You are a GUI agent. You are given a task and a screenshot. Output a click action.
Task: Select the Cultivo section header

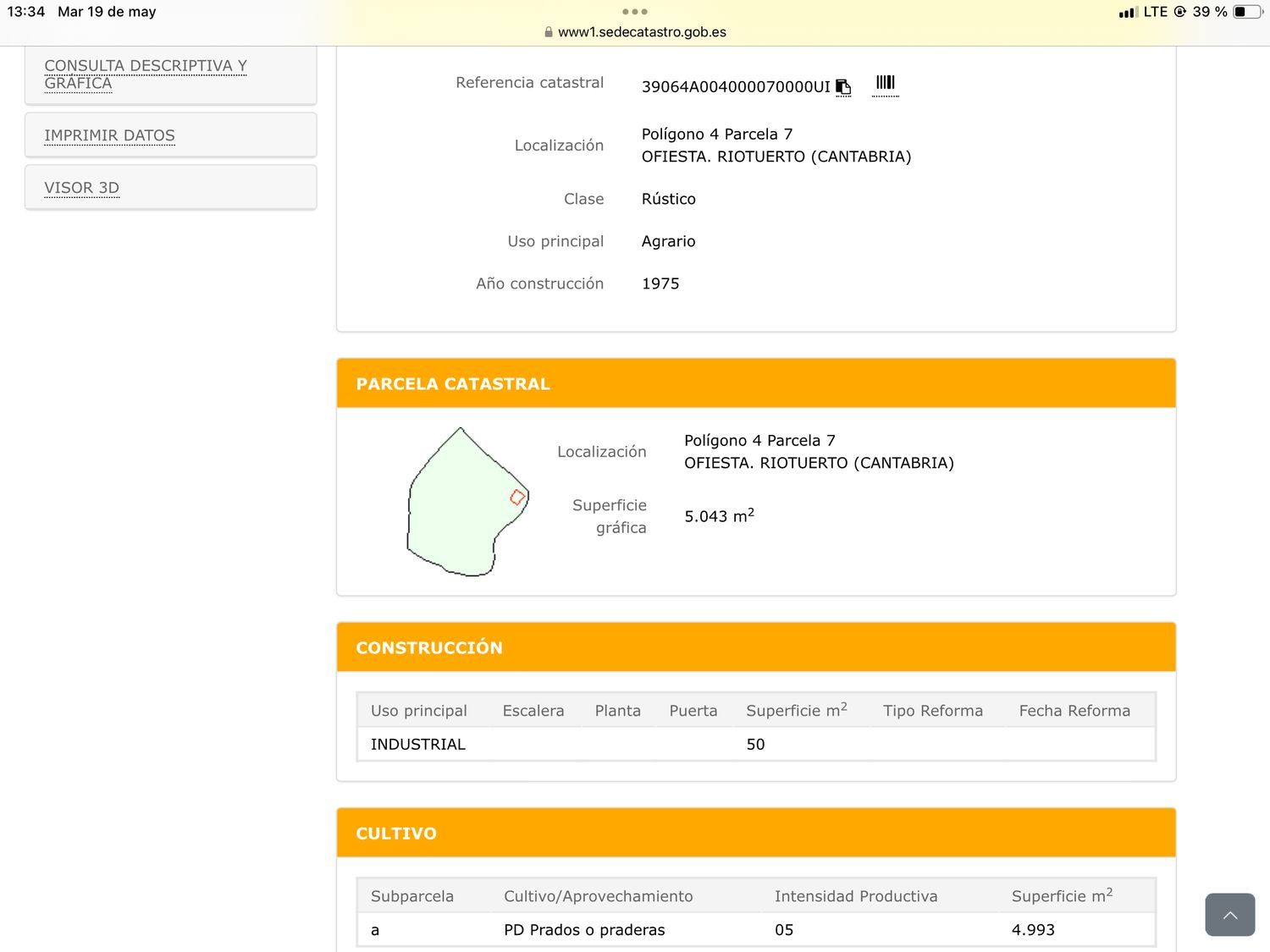point(756,833)
